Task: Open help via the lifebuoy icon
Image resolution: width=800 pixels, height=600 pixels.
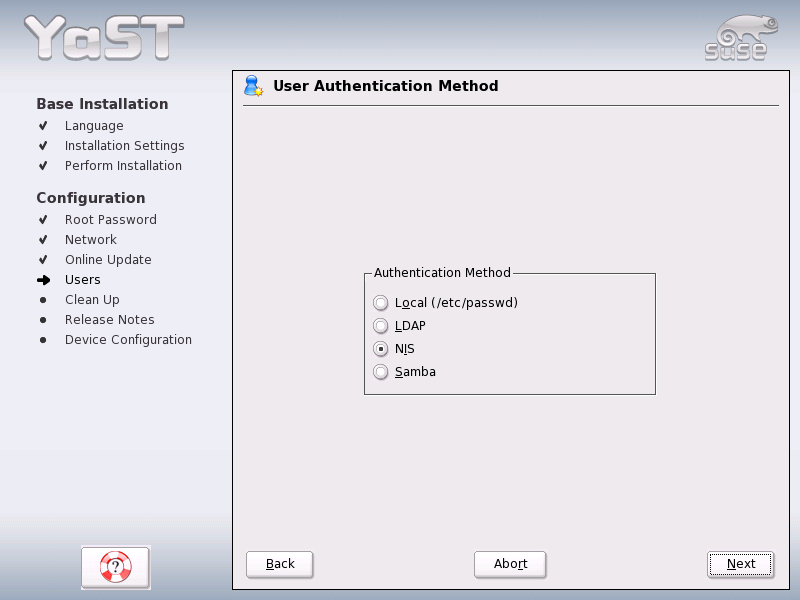Action: click(x=115, y=567)
